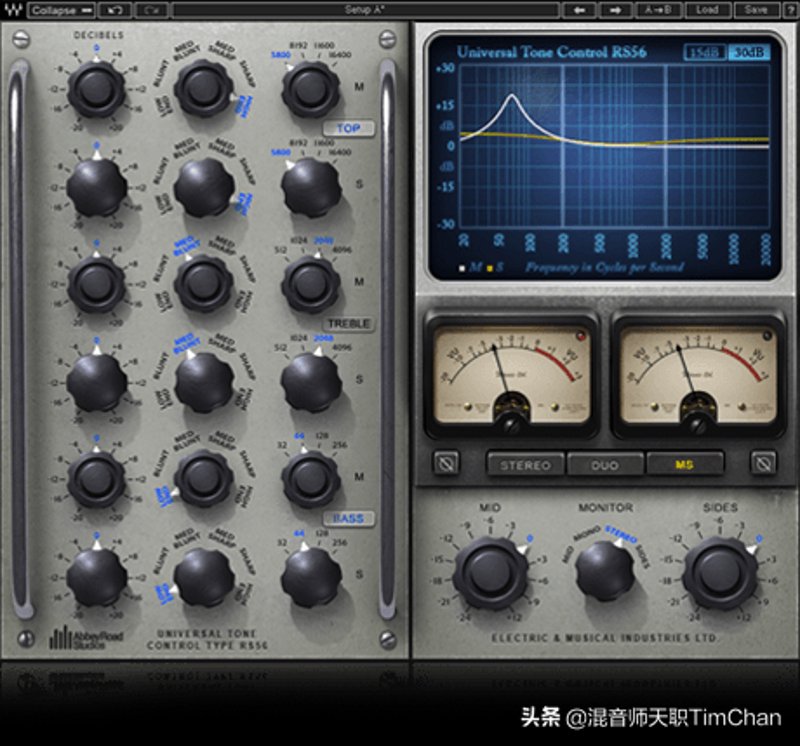The width and height of the screenshot is (800, 746).
Task: Copy setup A to B with the A→B button
Action: [657, 10]
